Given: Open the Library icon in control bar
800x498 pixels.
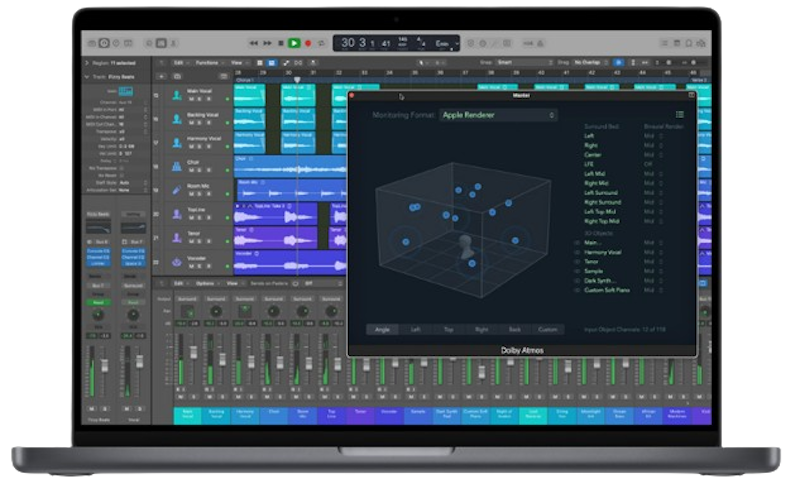Looking at the screenshot, I should (x=92, y=43).
